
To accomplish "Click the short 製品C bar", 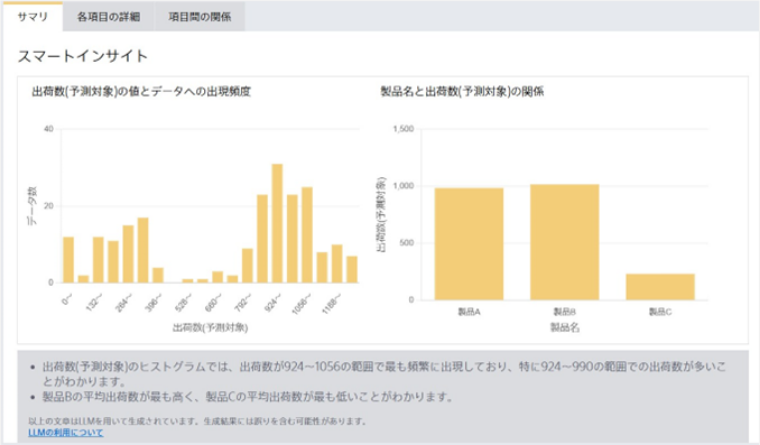I will (660, 286).
